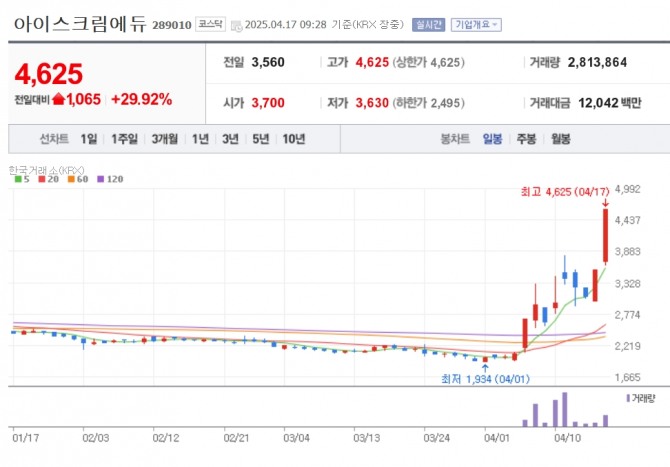
Task: Click the current price 4,625
Action: (49, 74)
